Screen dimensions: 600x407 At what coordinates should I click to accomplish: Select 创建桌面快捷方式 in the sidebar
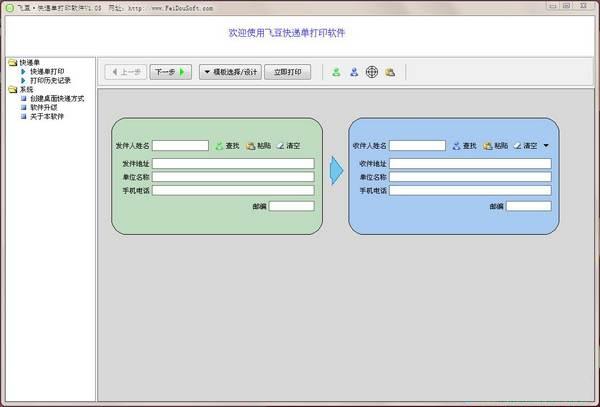(x=57, y=98)
